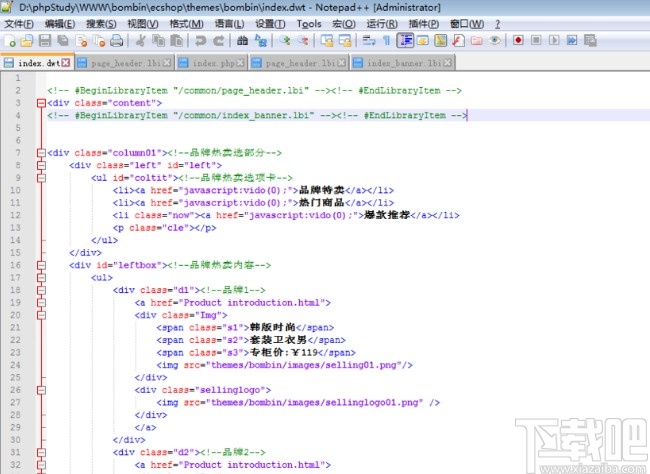
Task: Open the 插件(P) plugins menu
Action: [424, 24]
